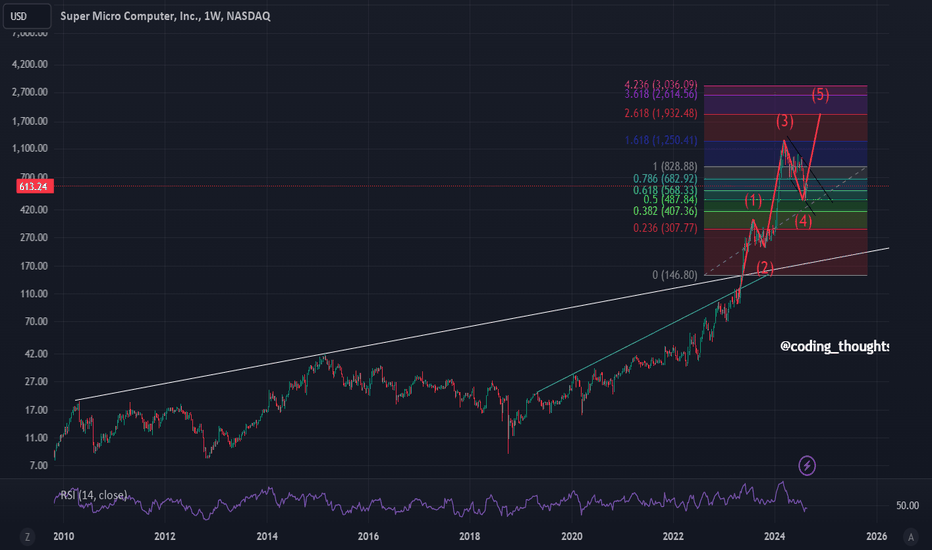Click the lightning bolt event icon

pyautogui.click(x=807, y=466)
